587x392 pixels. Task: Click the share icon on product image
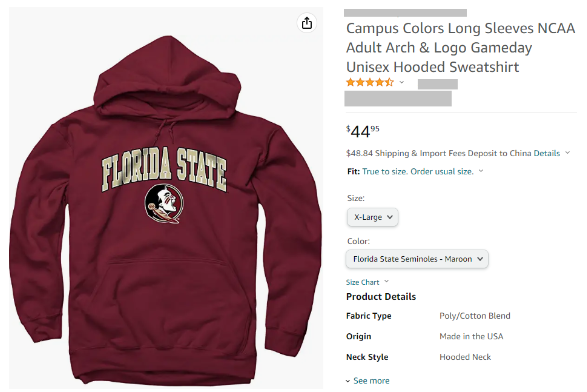tap(307, 23)
